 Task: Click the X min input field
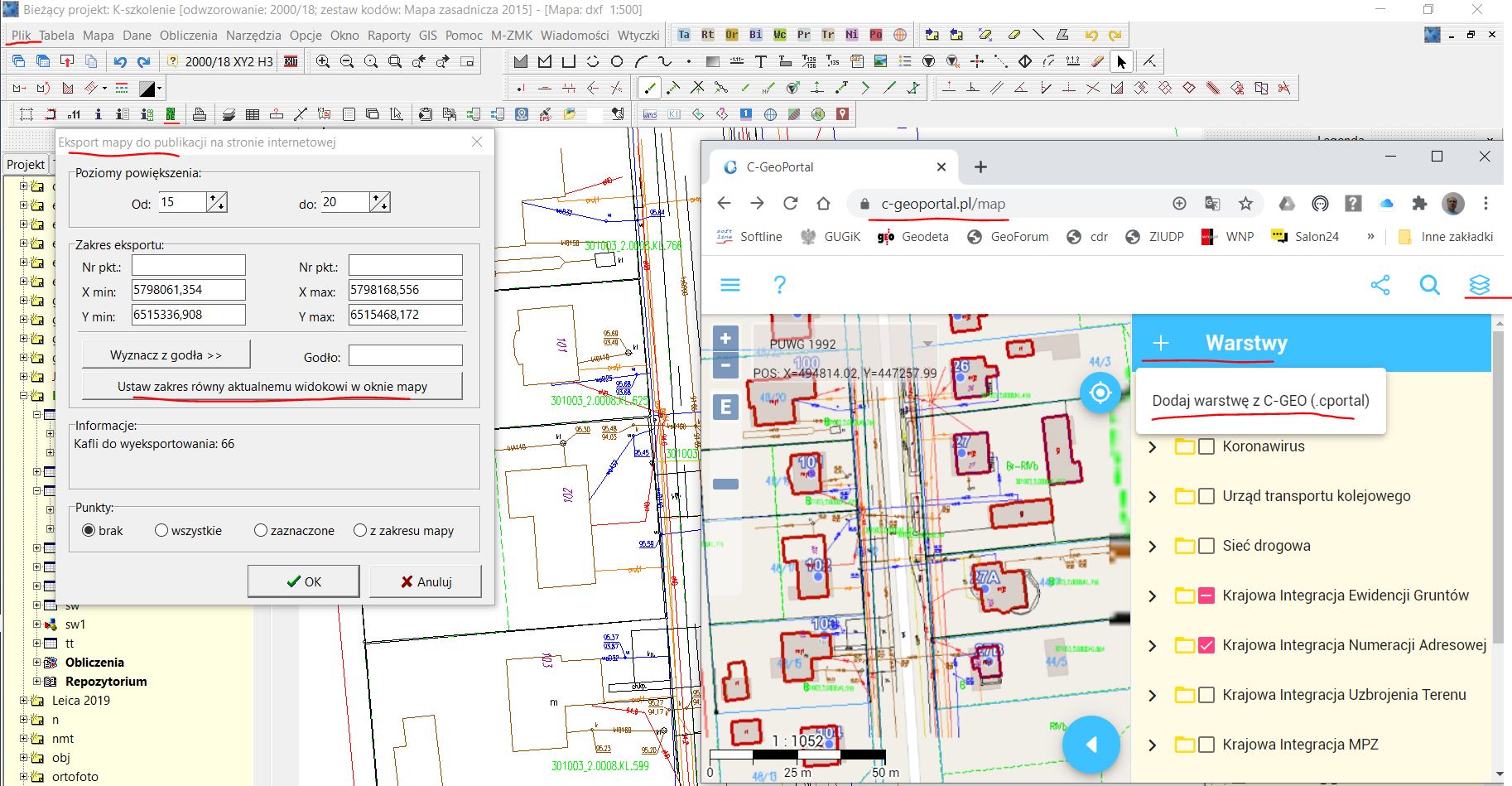[x=189, y=290]
